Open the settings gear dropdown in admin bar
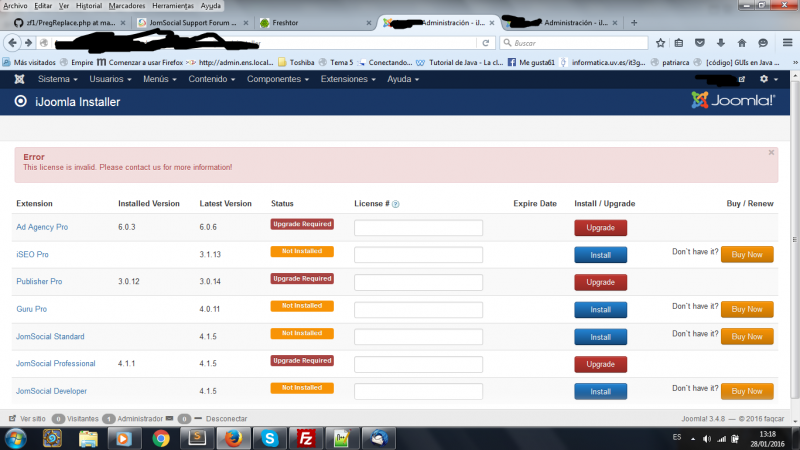The image size is (800, 450). 768,79
